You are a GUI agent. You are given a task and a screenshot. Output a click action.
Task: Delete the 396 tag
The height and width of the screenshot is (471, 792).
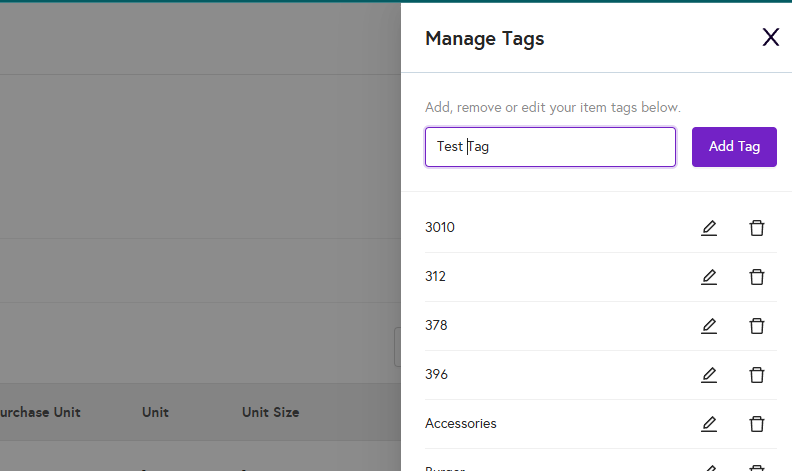click(x=757, y=375)
